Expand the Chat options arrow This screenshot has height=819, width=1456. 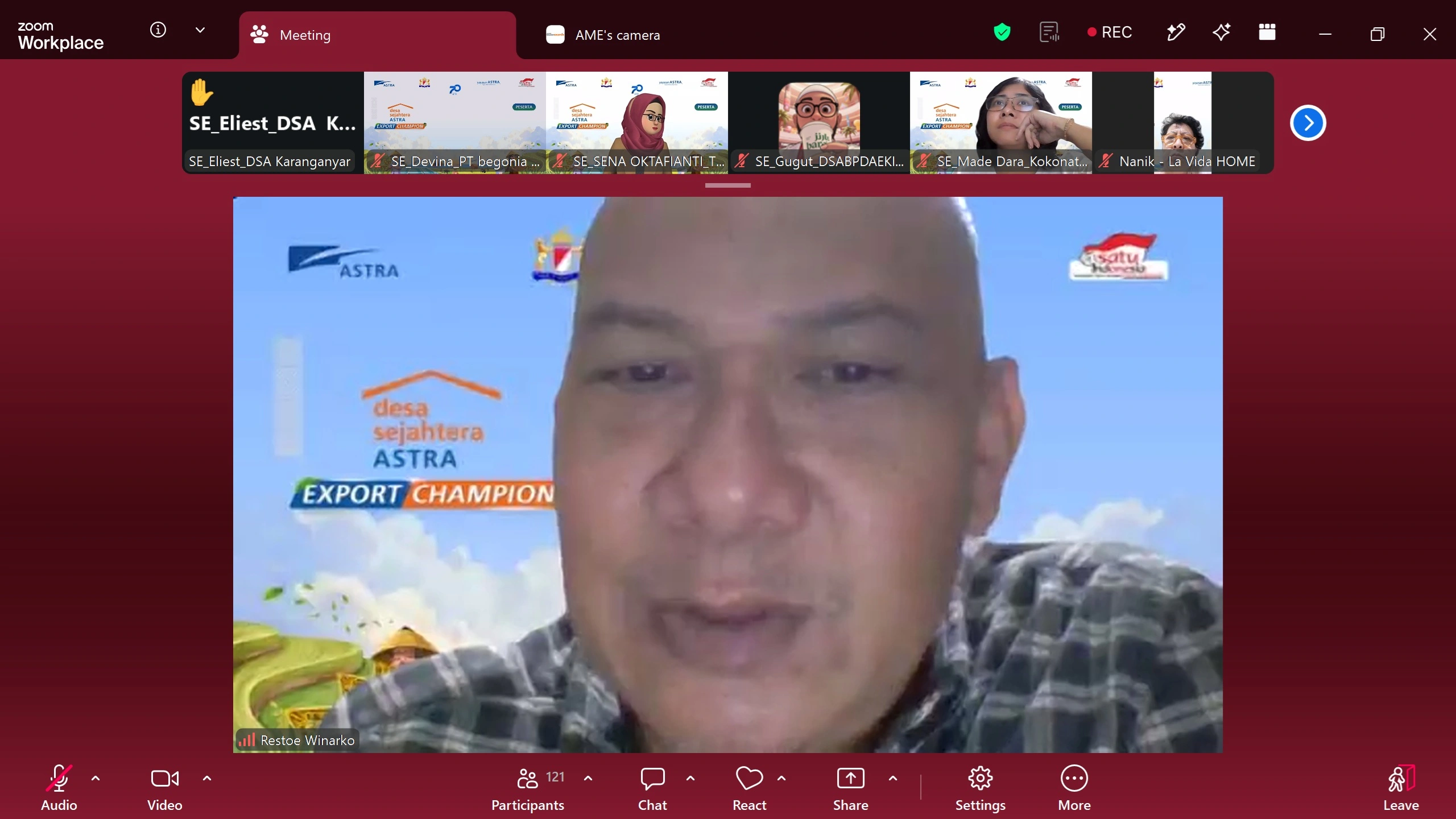[690, 778]
